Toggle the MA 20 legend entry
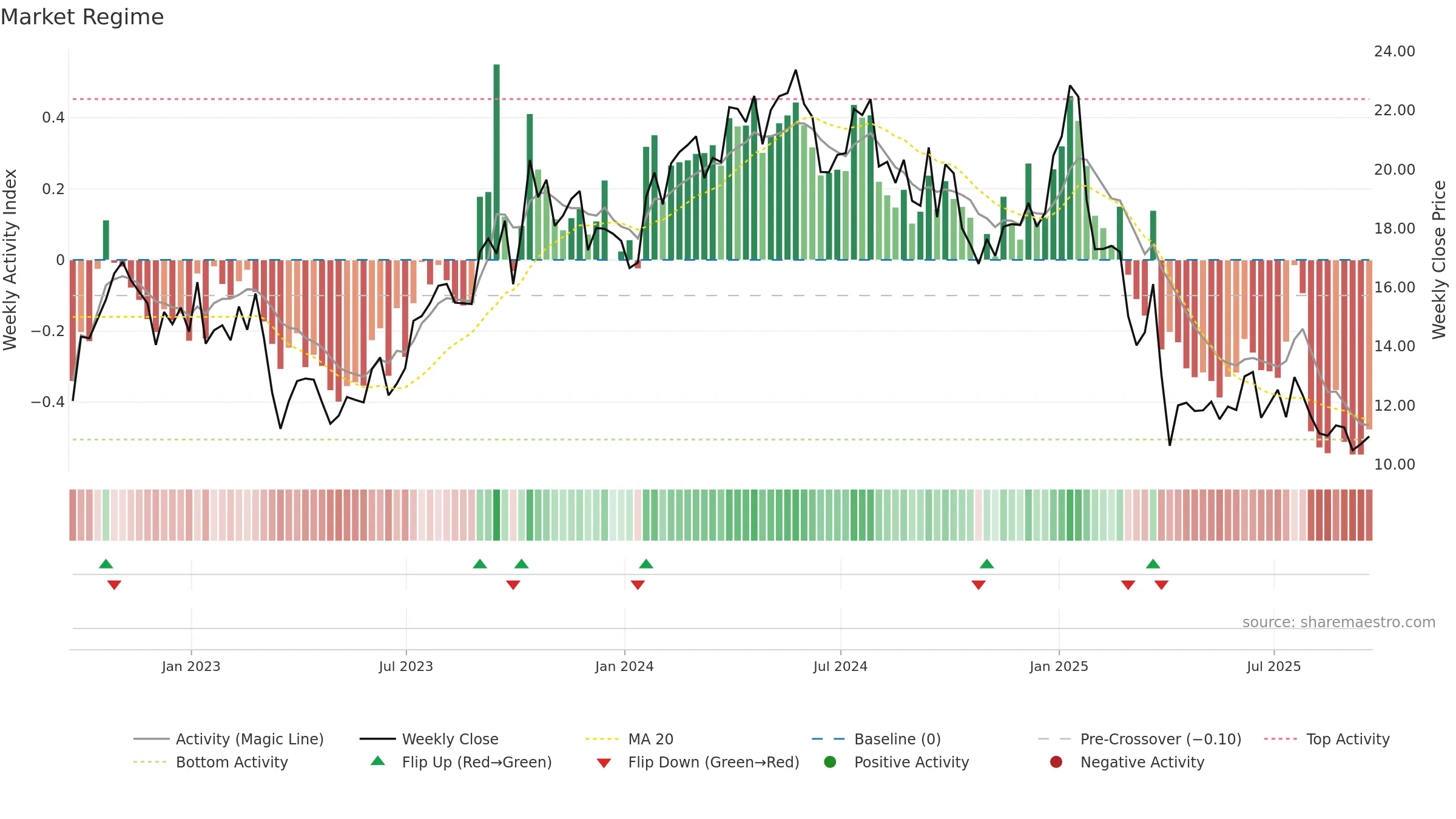 point(629,739)
